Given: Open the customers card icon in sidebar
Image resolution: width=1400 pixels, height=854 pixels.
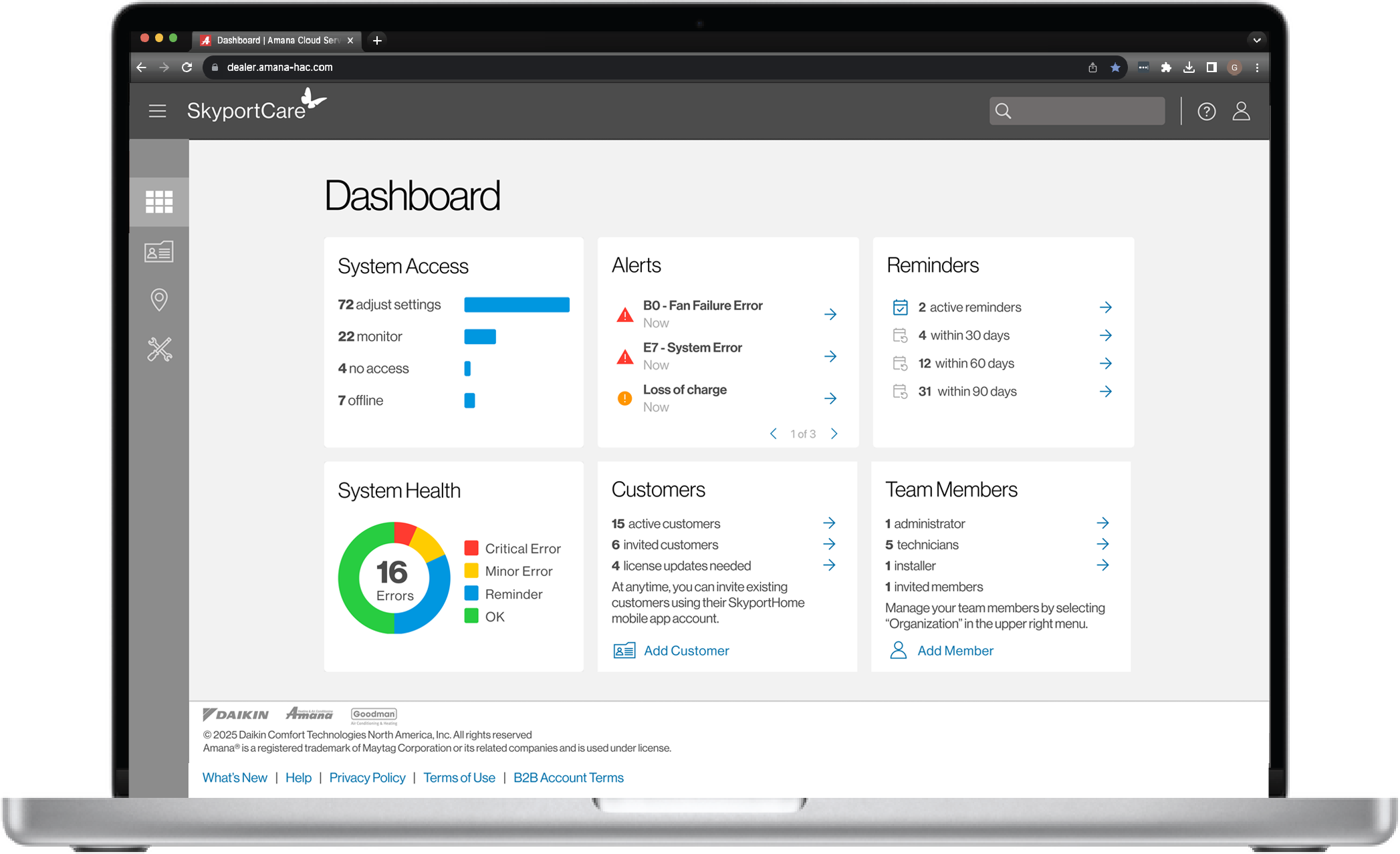Looking at the screenshot, I should click(159, 252).
